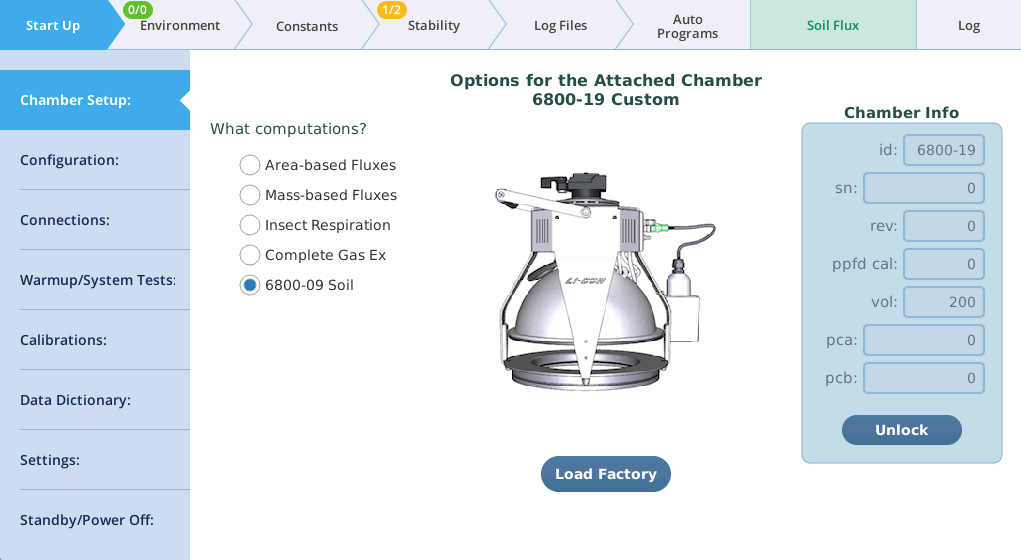Image resolution: width=1021 pixels, height=560 pixels.
Task: Select Chamber Setup in sidebar
Action: [x=95, y=100]
